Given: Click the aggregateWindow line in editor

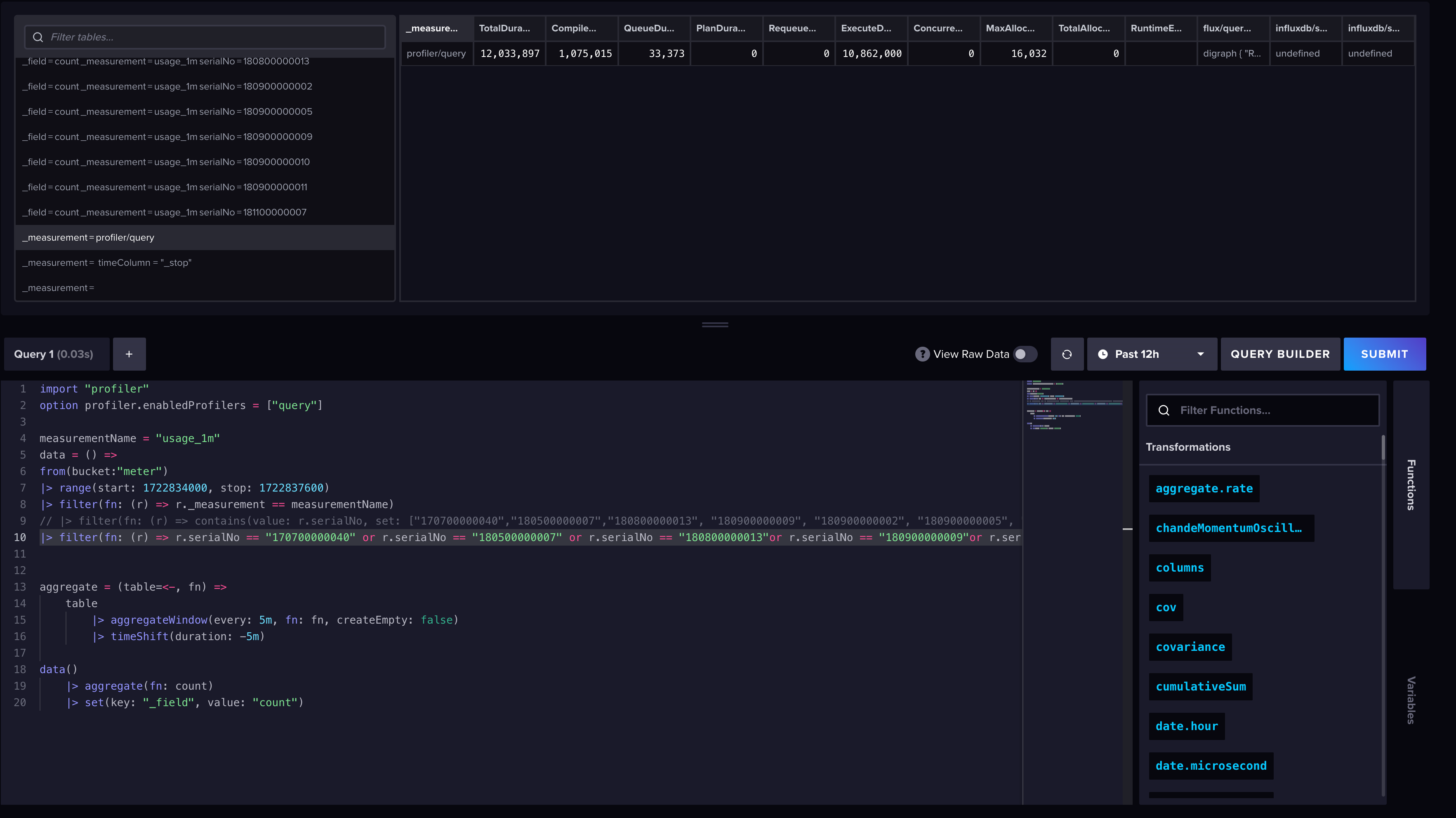Looking at the screenshot, I should click(x=275, y=620).
